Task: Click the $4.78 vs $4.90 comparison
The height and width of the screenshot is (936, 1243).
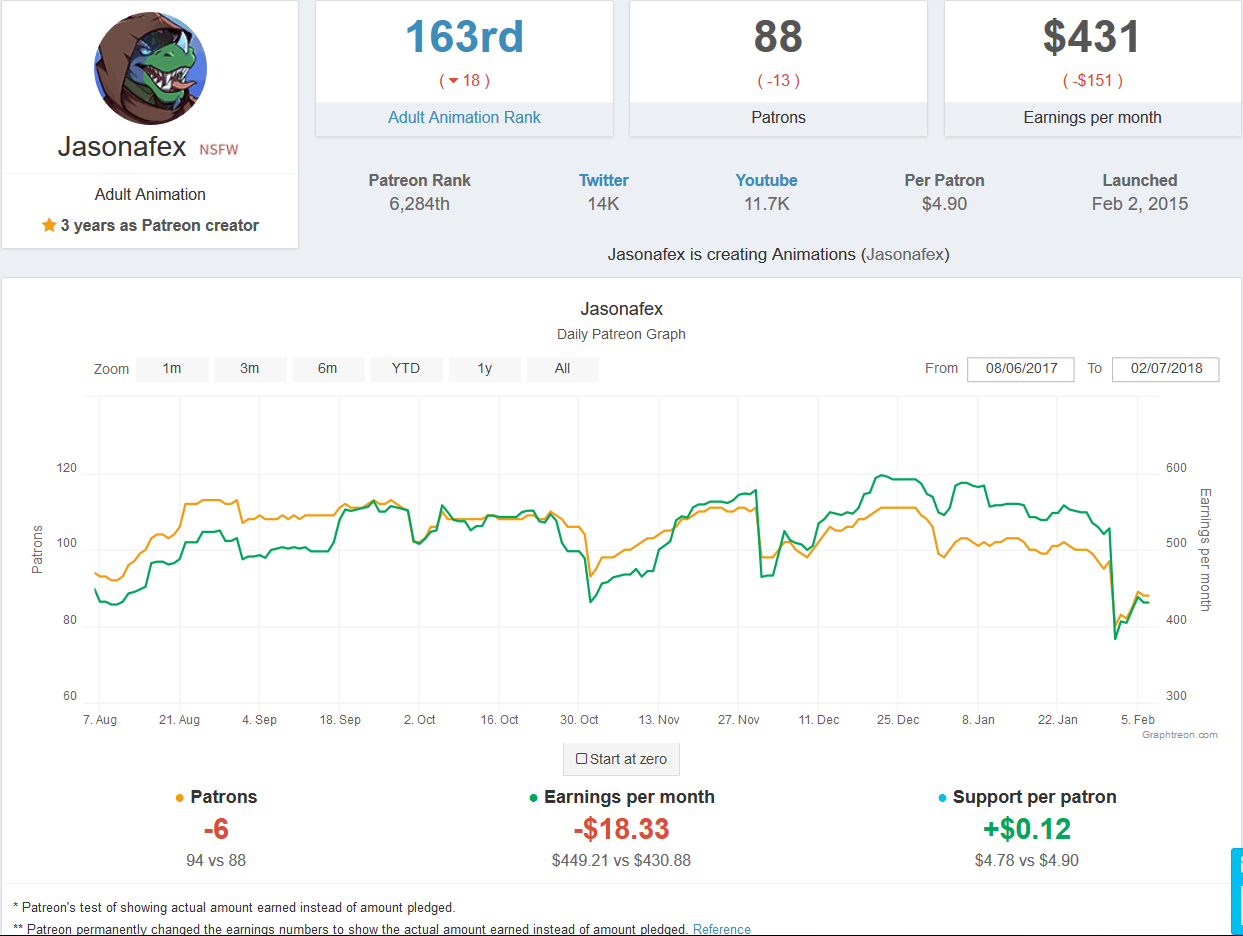Action: pyautogui.click(x=1027, y=861)
